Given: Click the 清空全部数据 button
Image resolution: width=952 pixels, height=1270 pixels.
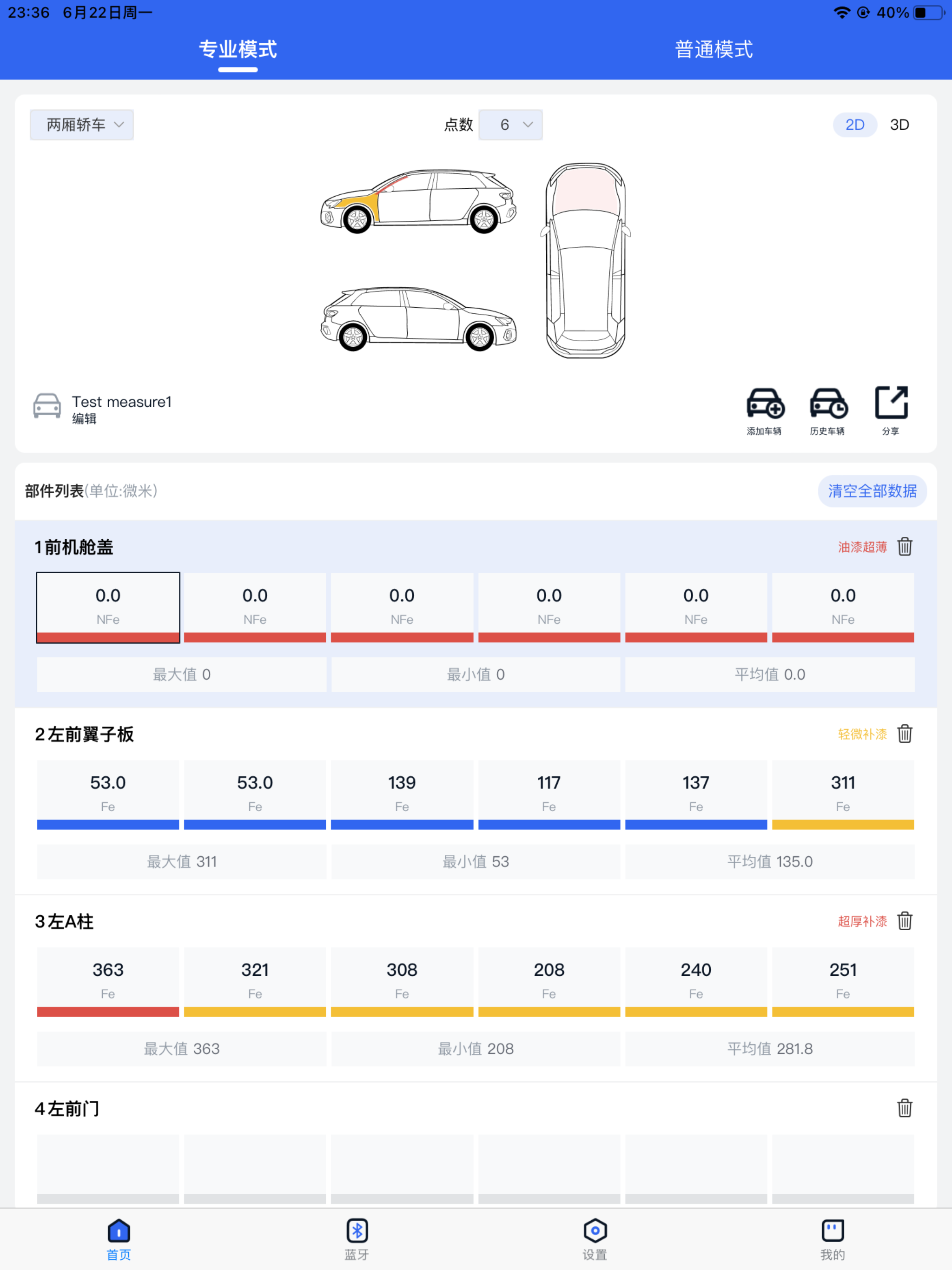Looking at the screenshot, I should (872, 491).
